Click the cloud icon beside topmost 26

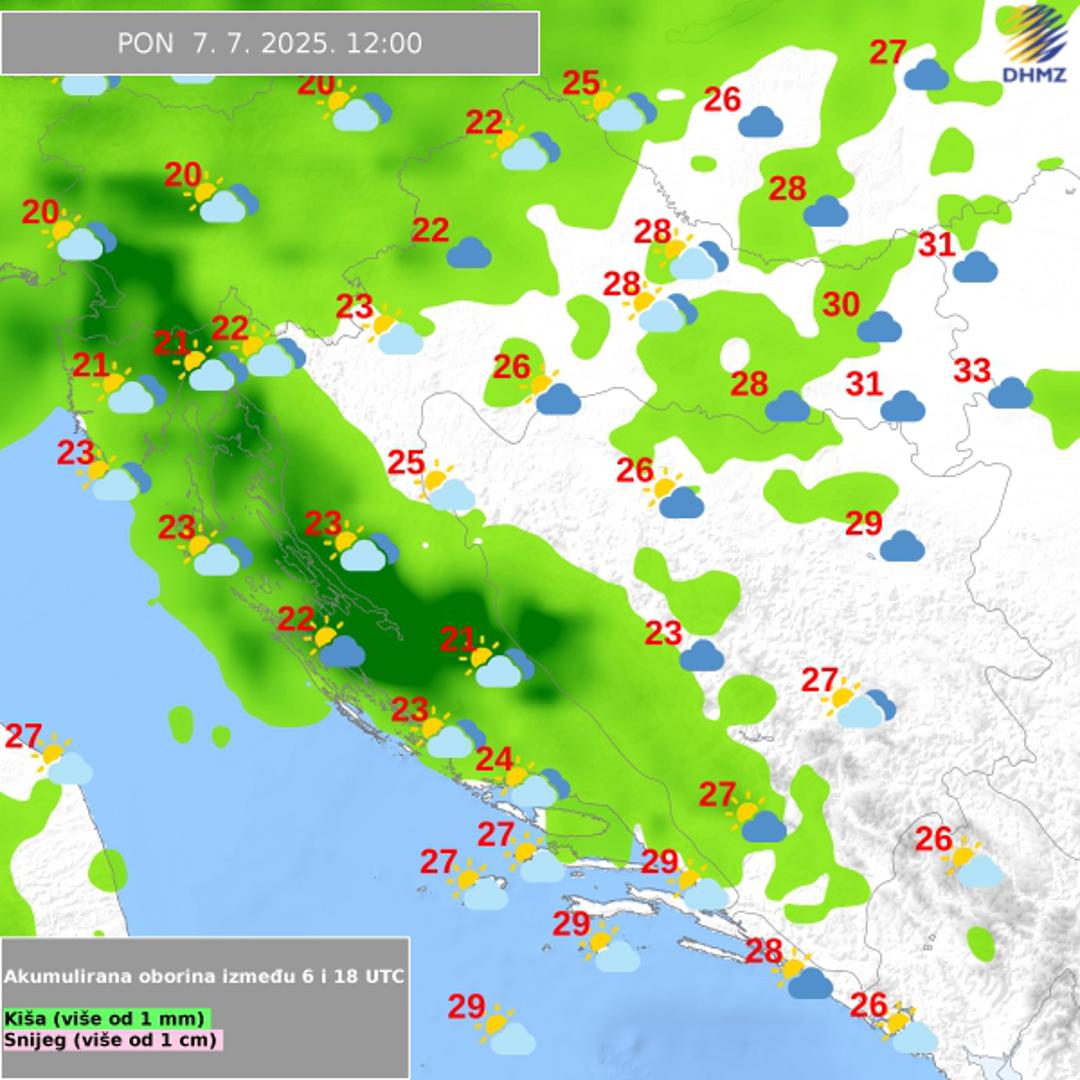760,122
